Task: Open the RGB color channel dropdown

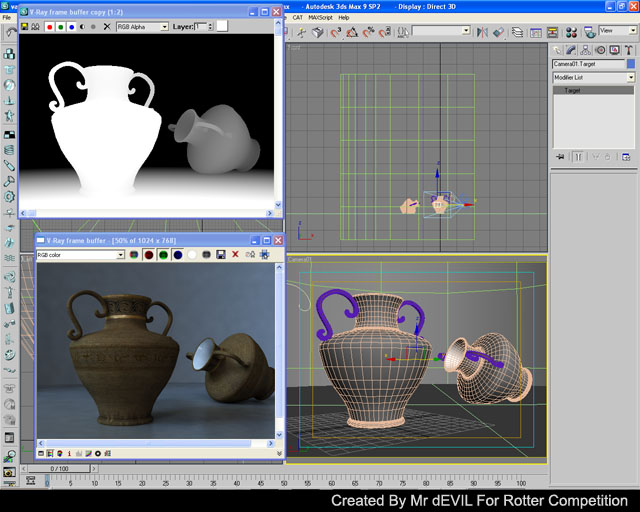Action: coord(80,255)
